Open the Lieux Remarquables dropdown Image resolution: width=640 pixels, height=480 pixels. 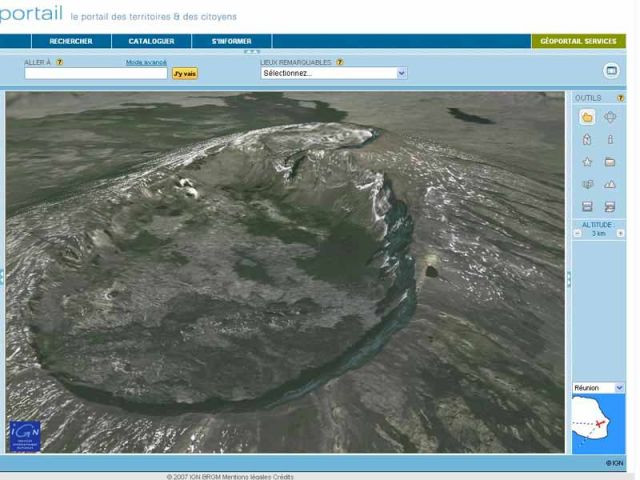tap(333, 73)
